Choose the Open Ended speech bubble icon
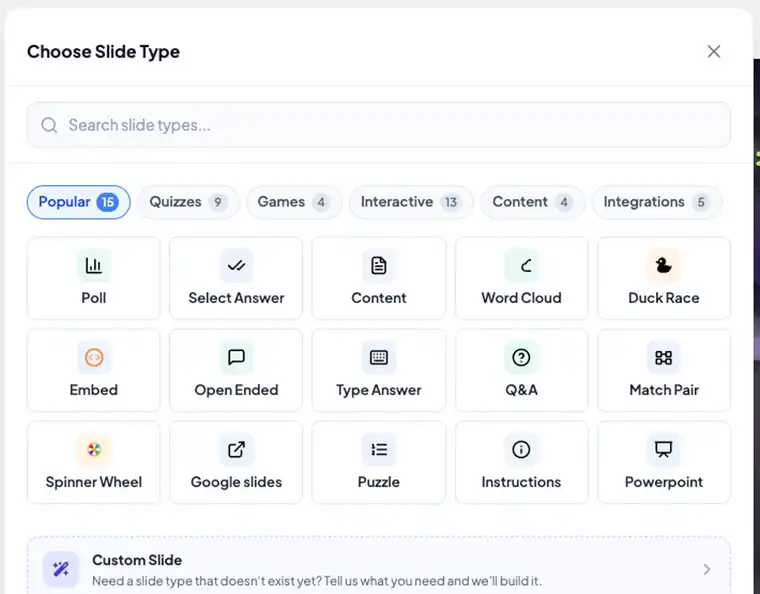760x594 pixels. click(237, 358)
